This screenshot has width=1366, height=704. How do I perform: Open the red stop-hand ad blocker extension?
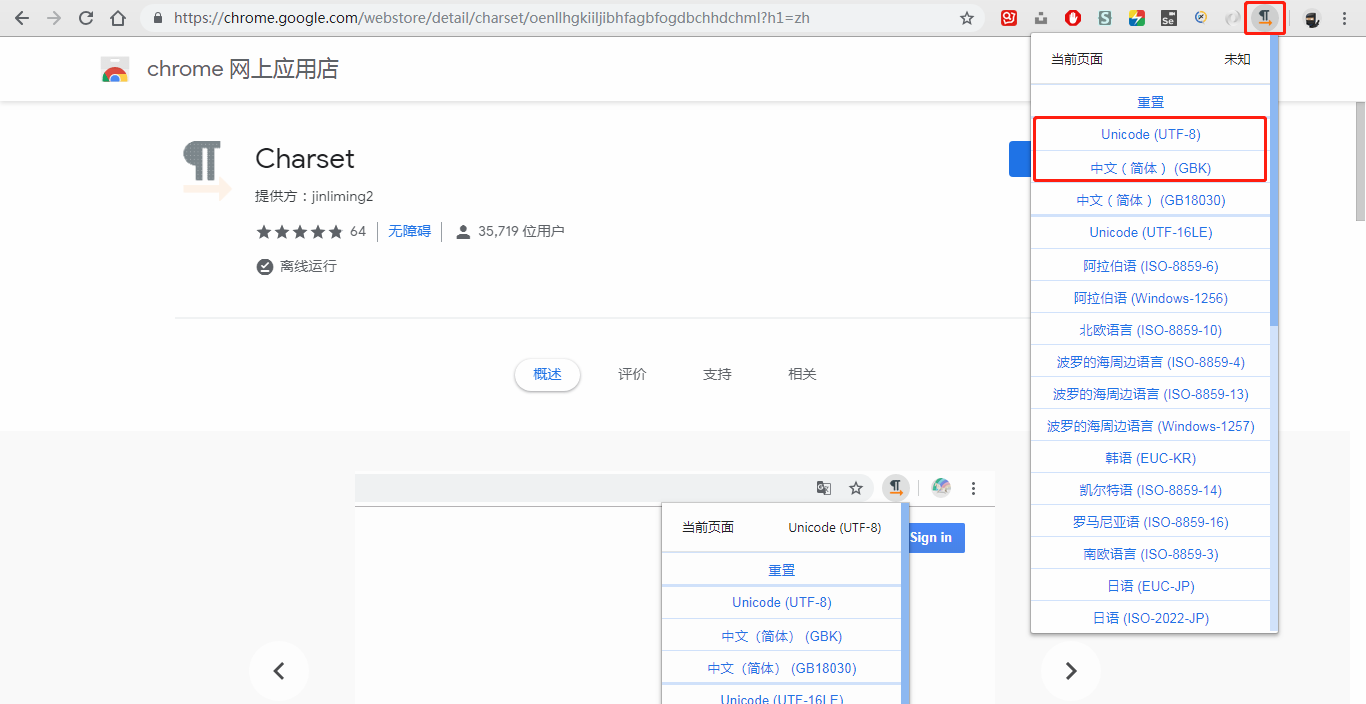(1073, 18)
